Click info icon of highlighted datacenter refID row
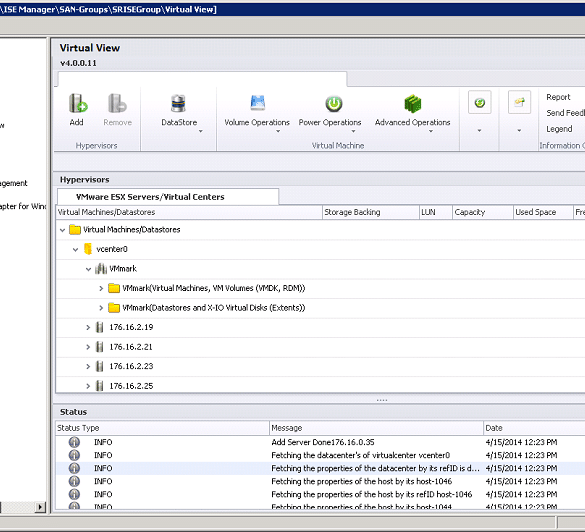The width and height of the screenshot is (585, 532). (x=74, y=468)
